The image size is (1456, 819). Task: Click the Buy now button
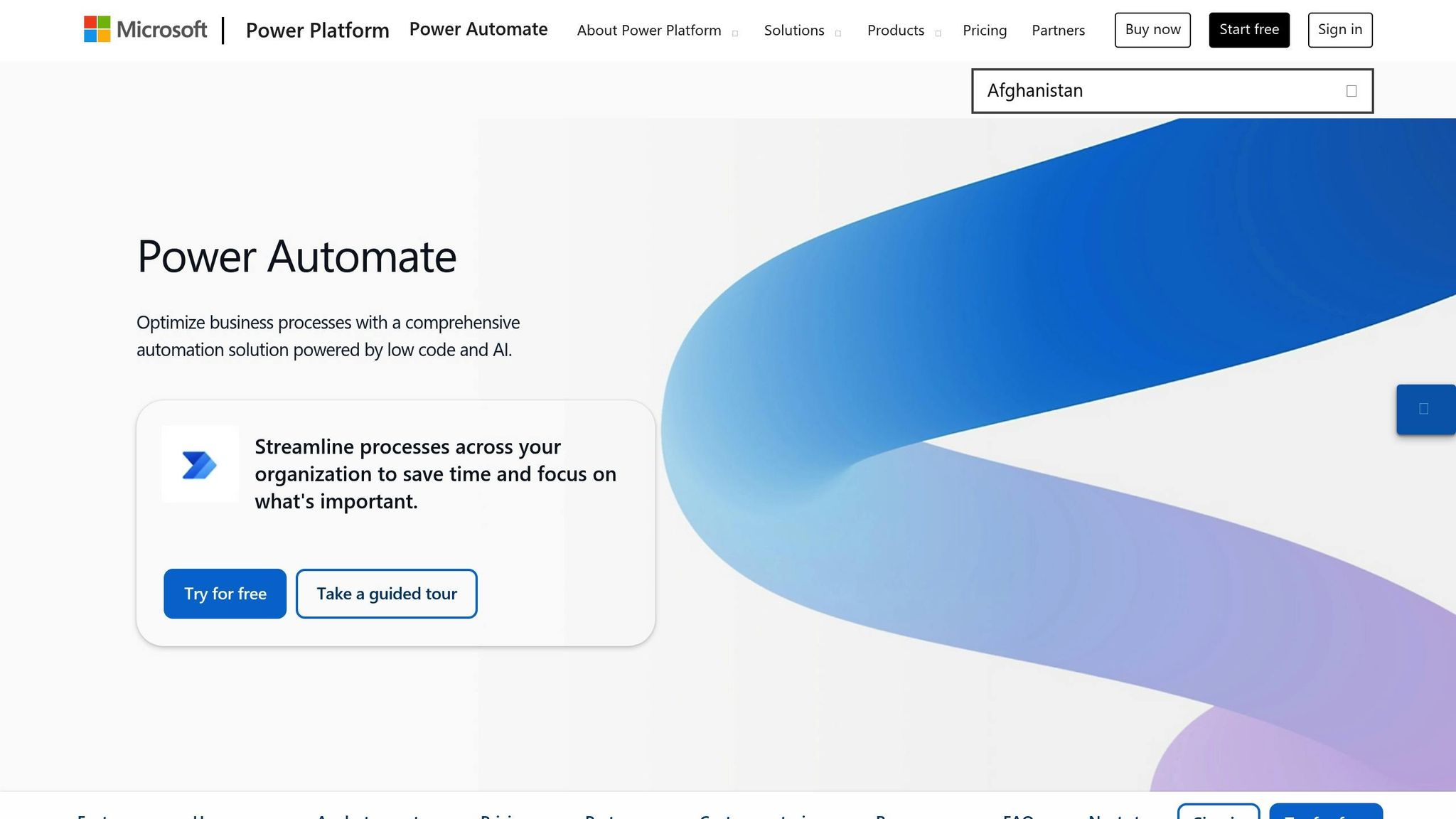[1152, 29]
